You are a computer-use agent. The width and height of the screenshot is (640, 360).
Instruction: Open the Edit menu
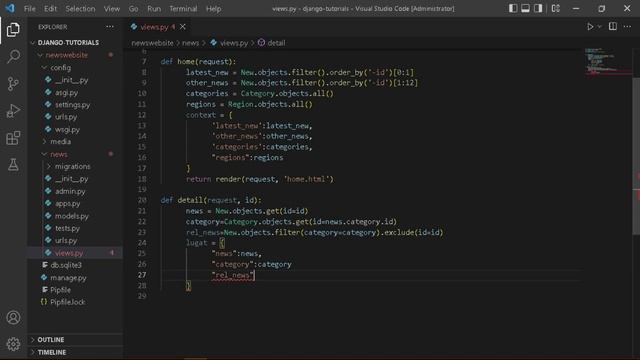pos(51,9)
